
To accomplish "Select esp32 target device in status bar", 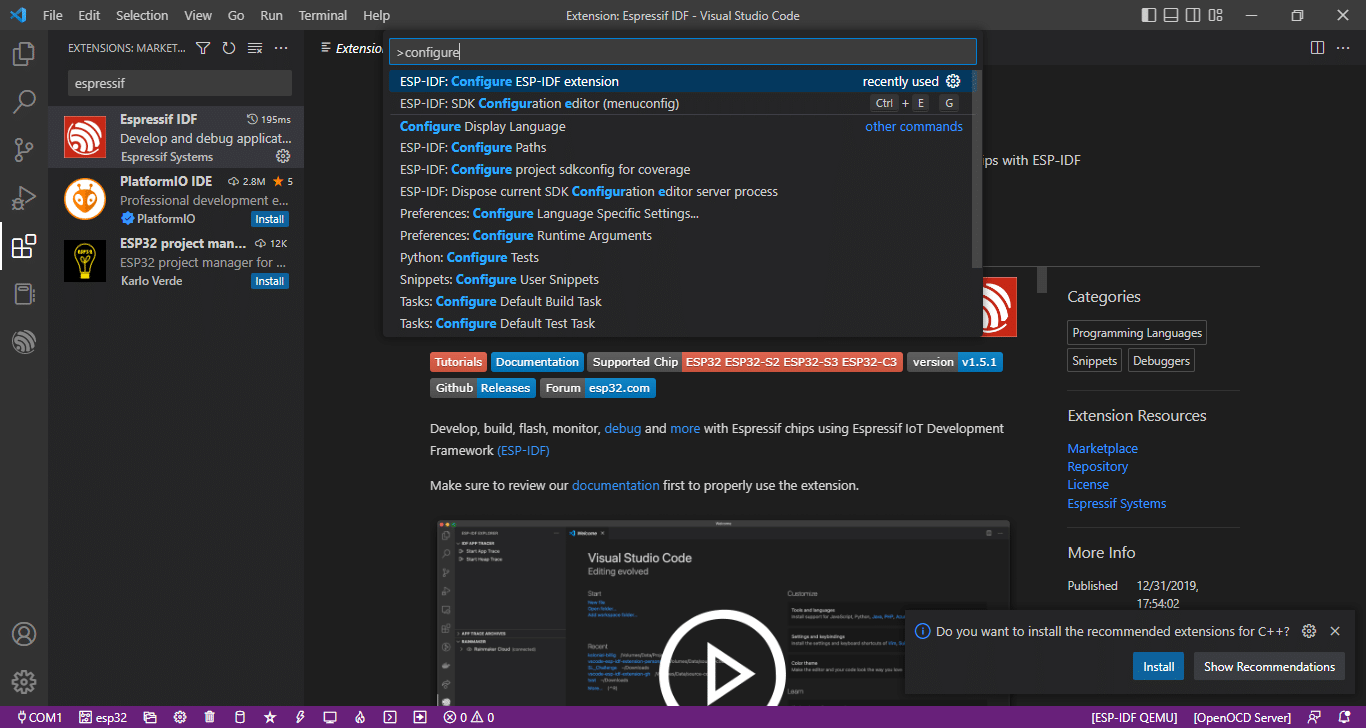I will [103, 717].
